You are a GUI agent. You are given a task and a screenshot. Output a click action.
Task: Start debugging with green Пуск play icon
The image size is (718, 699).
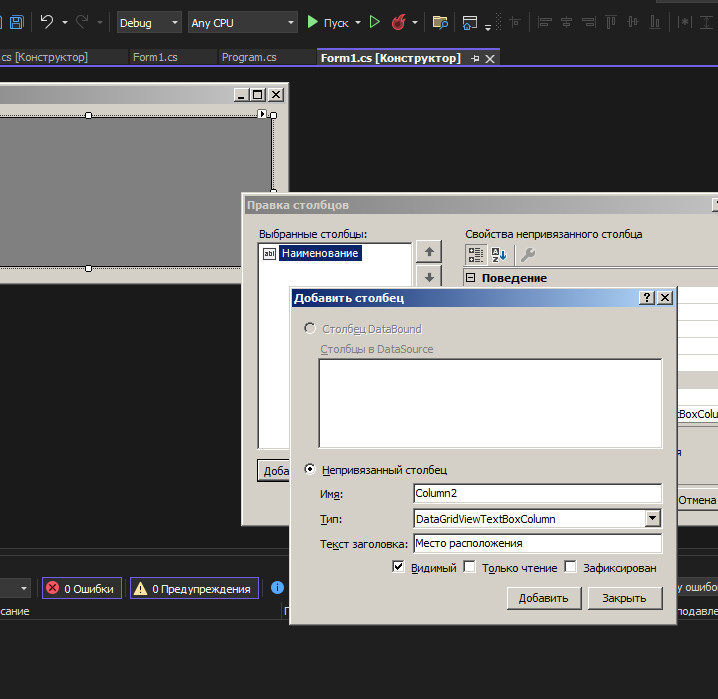[x=312, y=22]
